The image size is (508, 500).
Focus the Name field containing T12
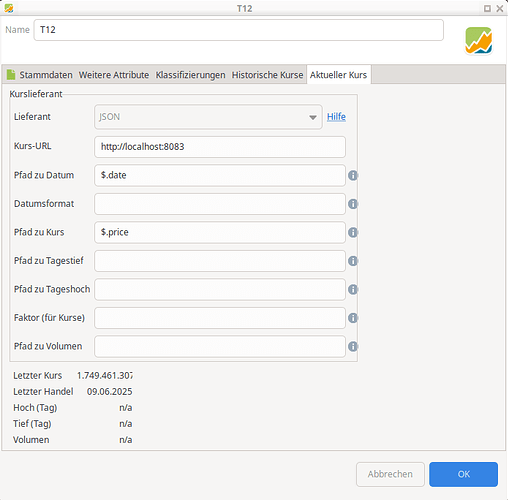238,30
